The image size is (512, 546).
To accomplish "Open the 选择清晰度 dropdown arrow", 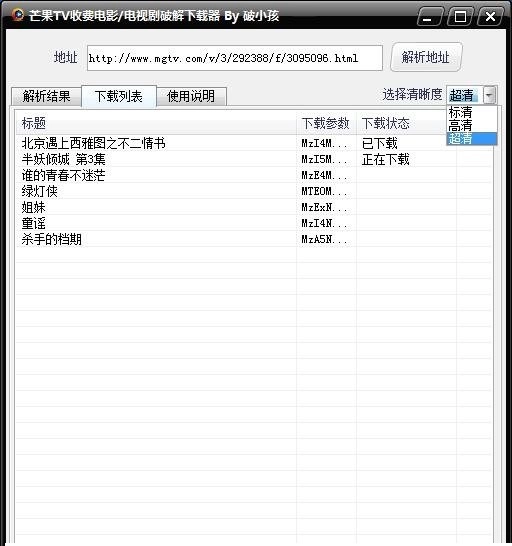I will point(489,95).
